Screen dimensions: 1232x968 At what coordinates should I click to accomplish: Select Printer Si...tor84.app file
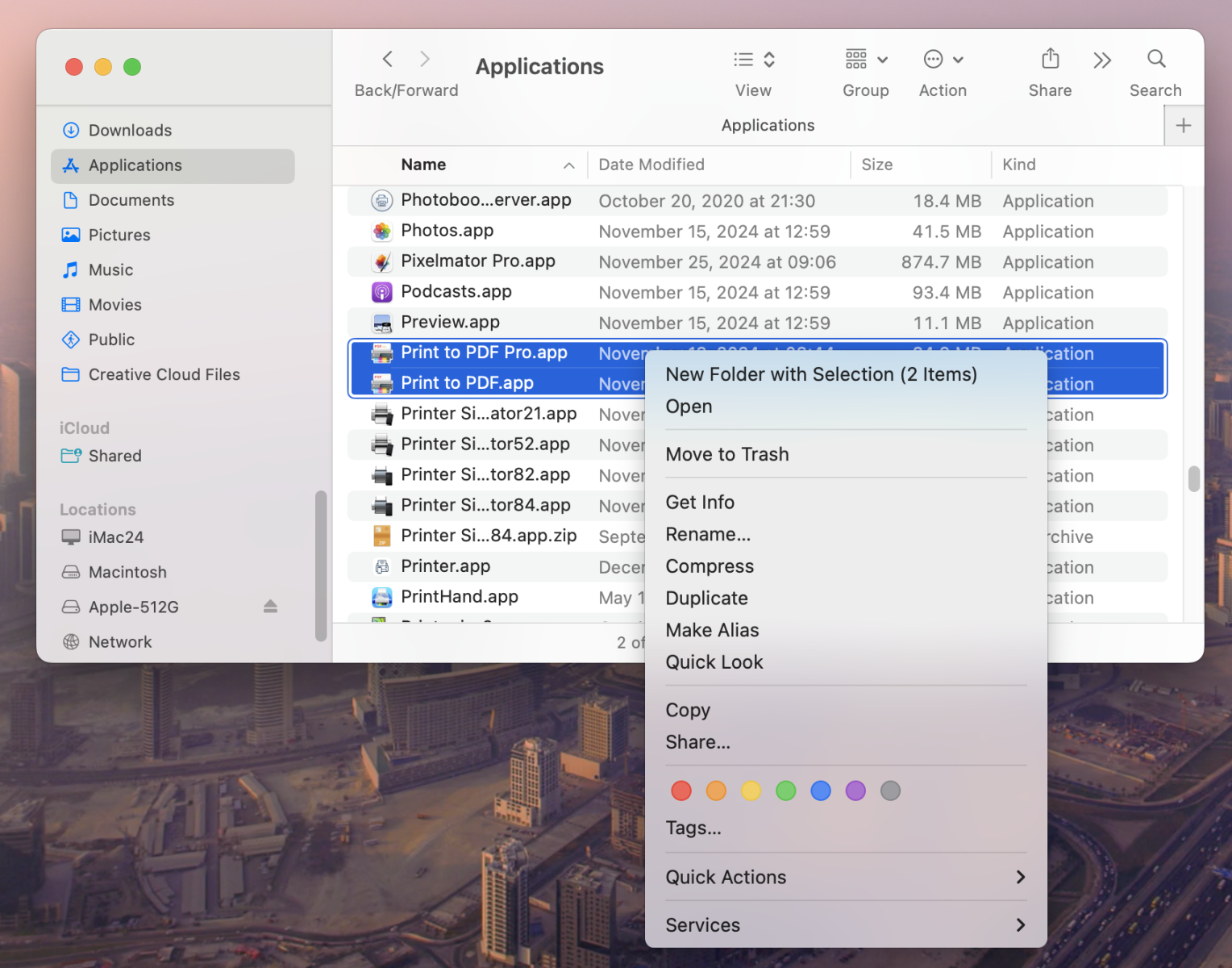pos(485,506)
